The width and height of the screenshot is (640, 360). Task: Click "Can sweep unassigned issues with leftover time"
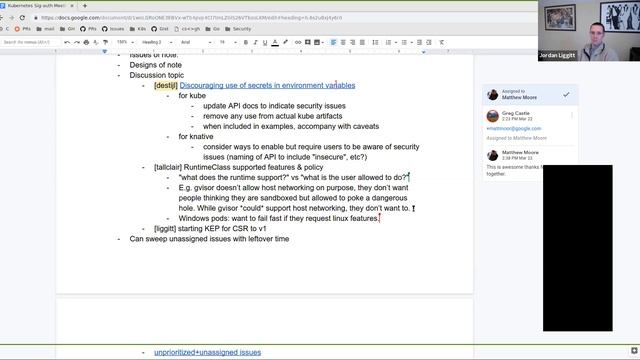coord(209,239)
